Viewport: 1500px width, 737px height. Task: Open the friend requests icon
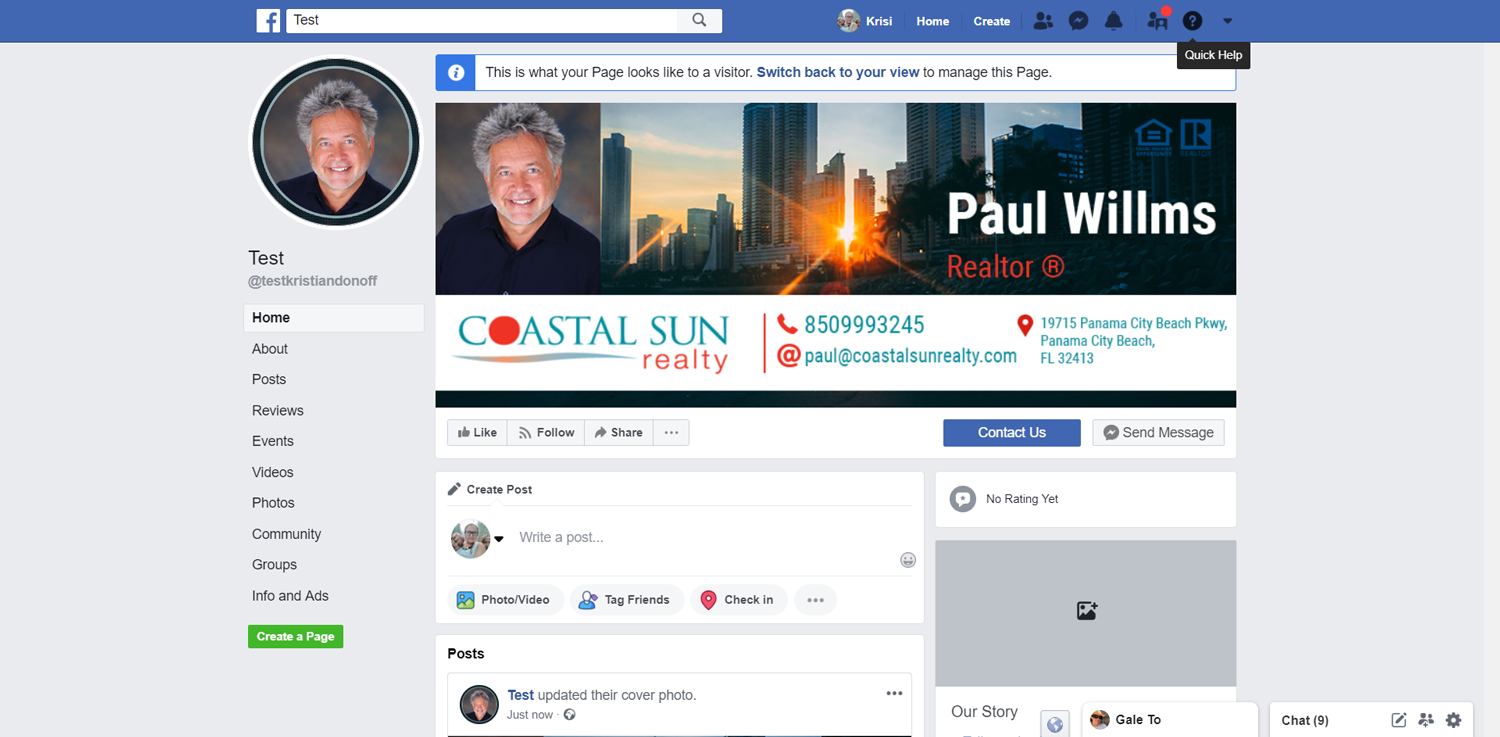[x=1043, y=20]
